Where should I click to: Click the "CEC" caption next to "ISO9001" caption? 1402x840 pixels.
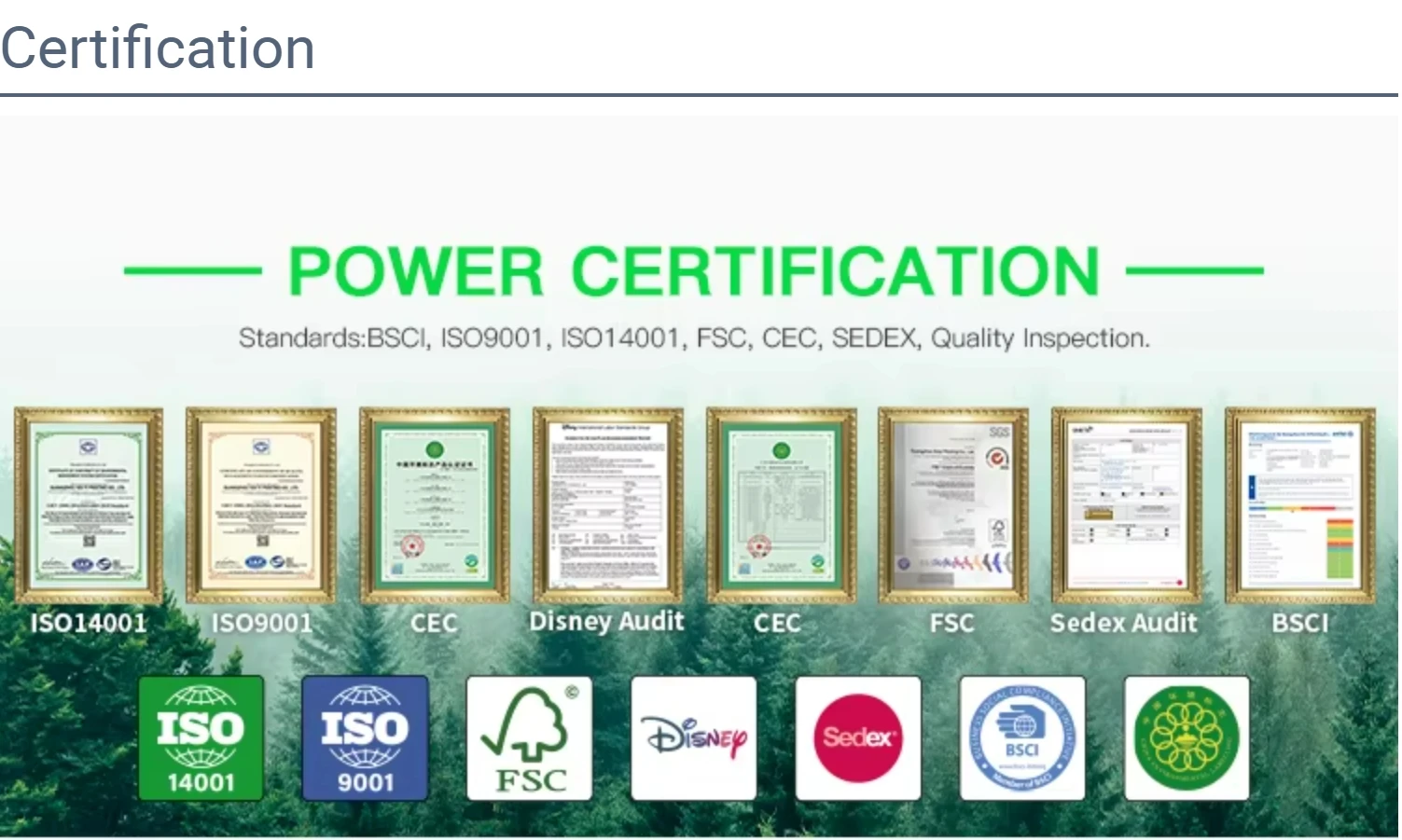pyautogui.click(x=435, y=623)
